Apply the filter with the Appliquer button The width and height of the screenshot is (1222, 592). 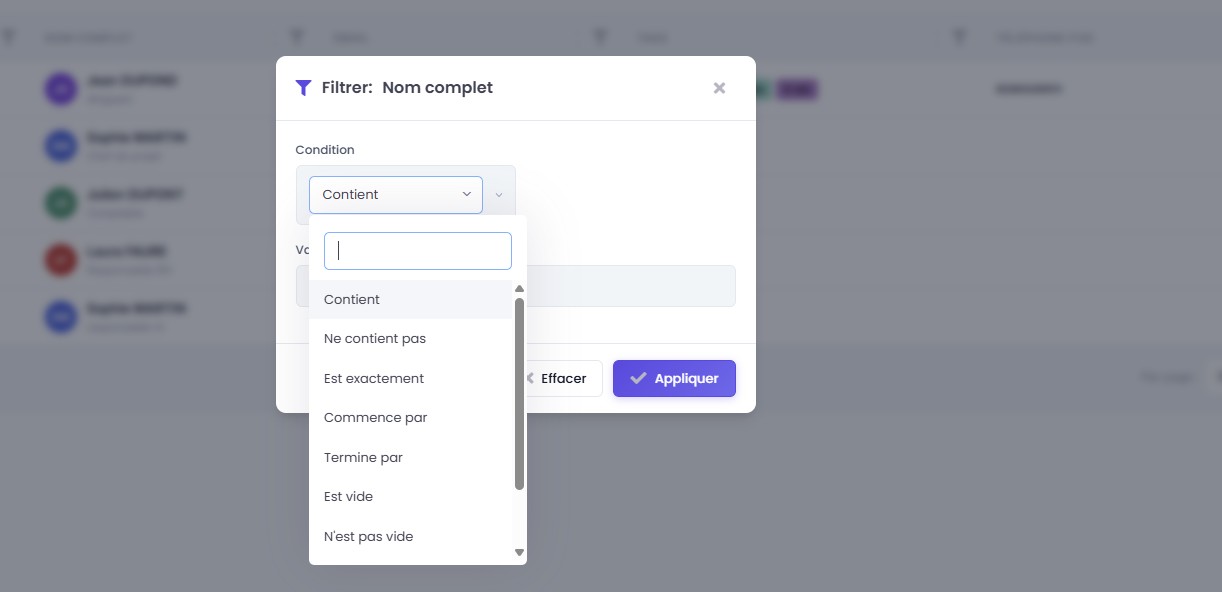674,379
